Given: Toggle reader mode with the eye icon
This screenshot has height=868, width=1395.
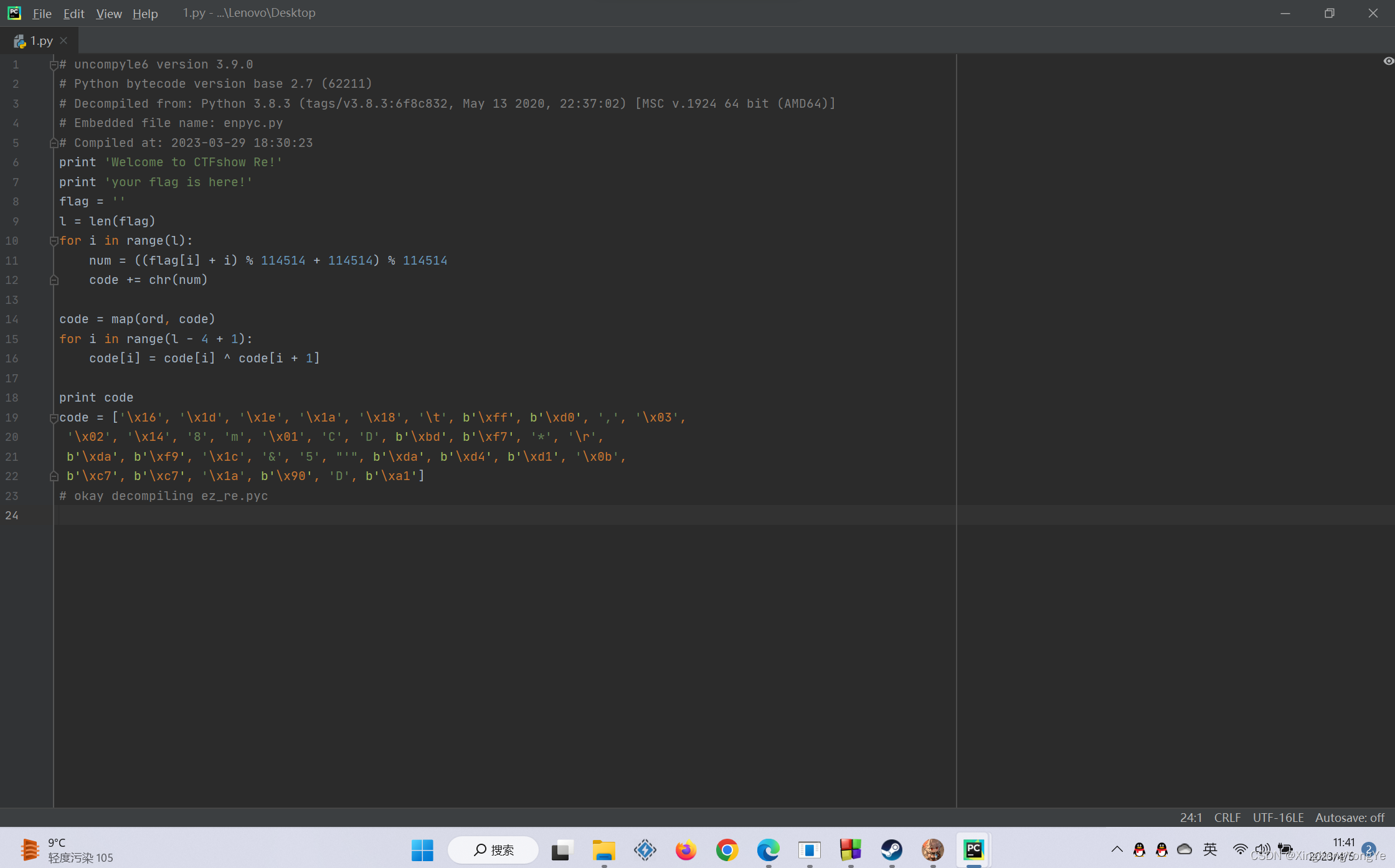Looking at the screenshot, I should 1388,61.
